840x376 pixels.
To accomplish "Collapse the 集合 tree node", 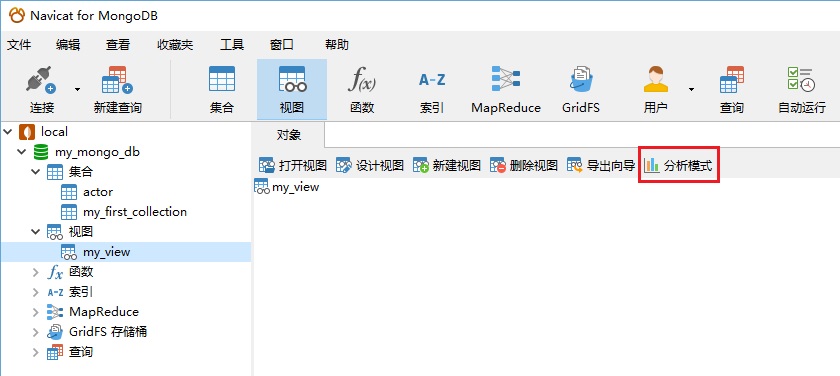I will pos(35,172).
